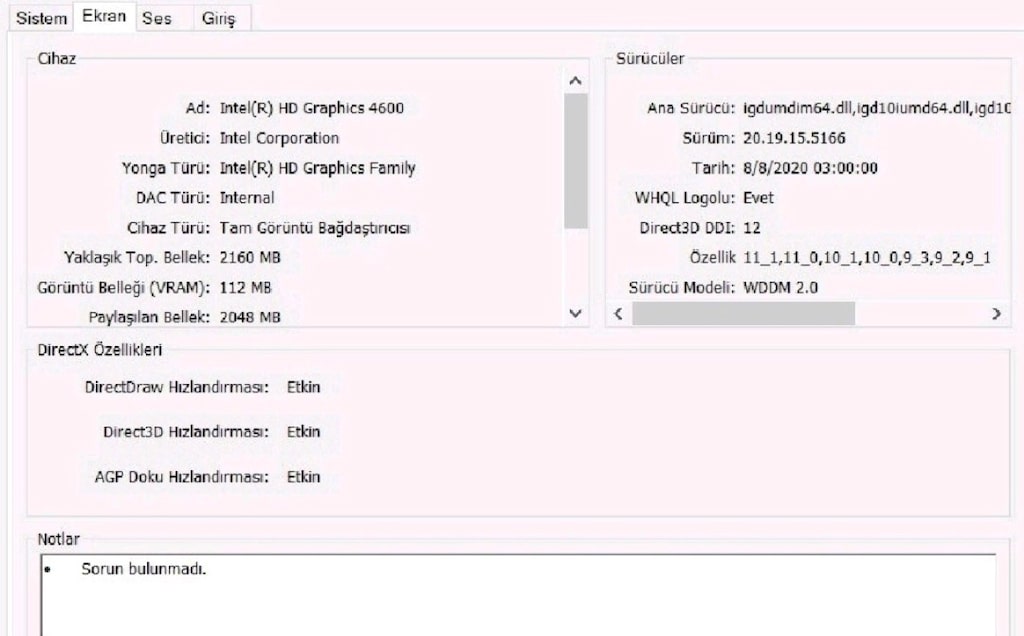Screen dimensions: 1024x636
Task: Click the 'Intel Corporation' manufacturer value
Action: pyautogui.click(x=279, y=138)
